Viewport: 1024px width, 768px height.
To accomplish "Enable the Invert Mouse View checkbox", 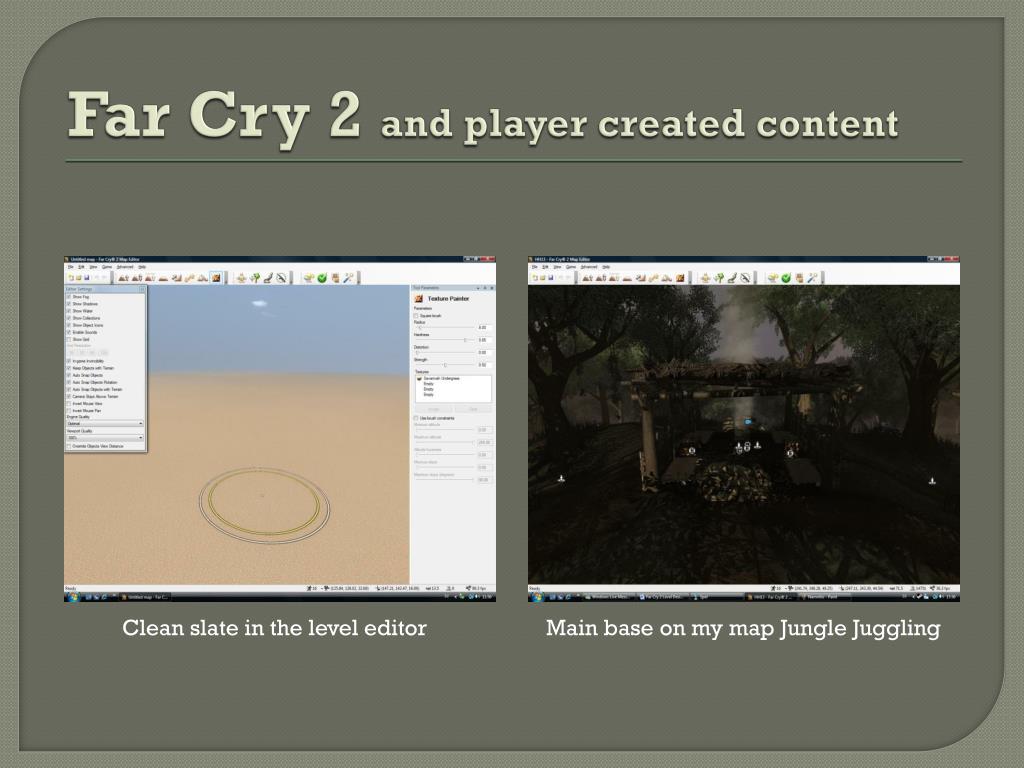I will point(69,404).
